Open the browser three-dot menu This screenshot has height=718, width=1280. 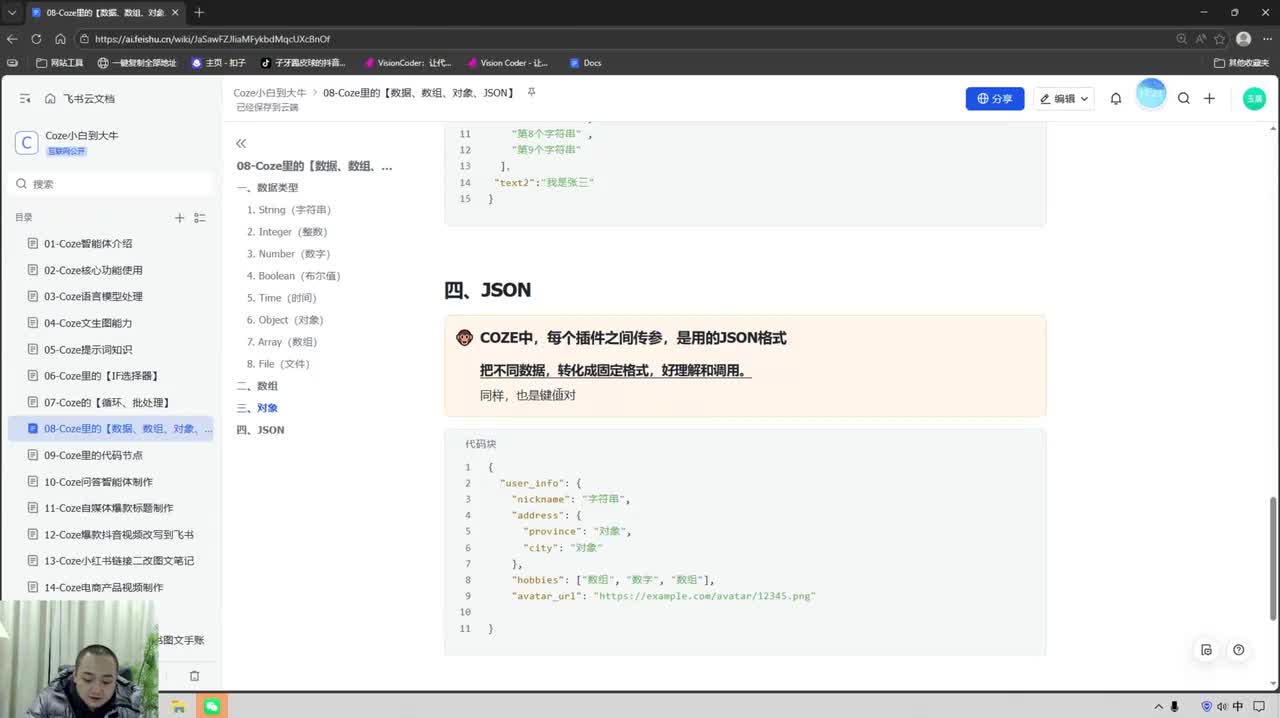pyautogui.click(x=1266, y=39)
